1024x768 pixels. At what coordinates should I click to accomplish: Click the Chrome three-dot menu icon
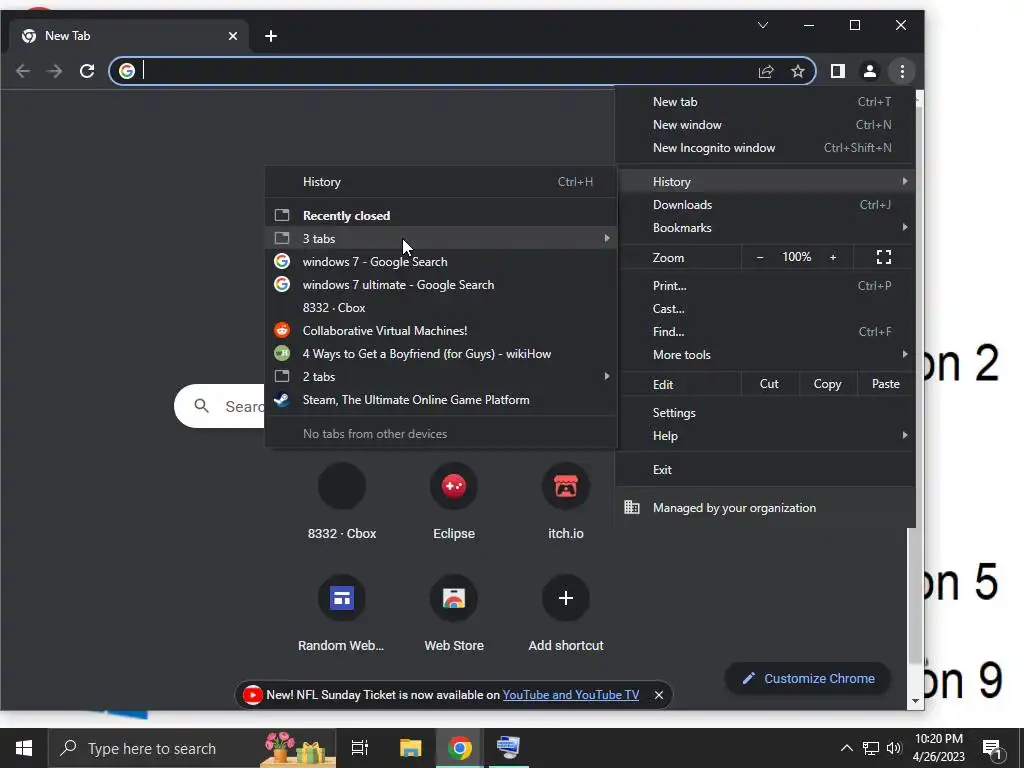[902, 71]
